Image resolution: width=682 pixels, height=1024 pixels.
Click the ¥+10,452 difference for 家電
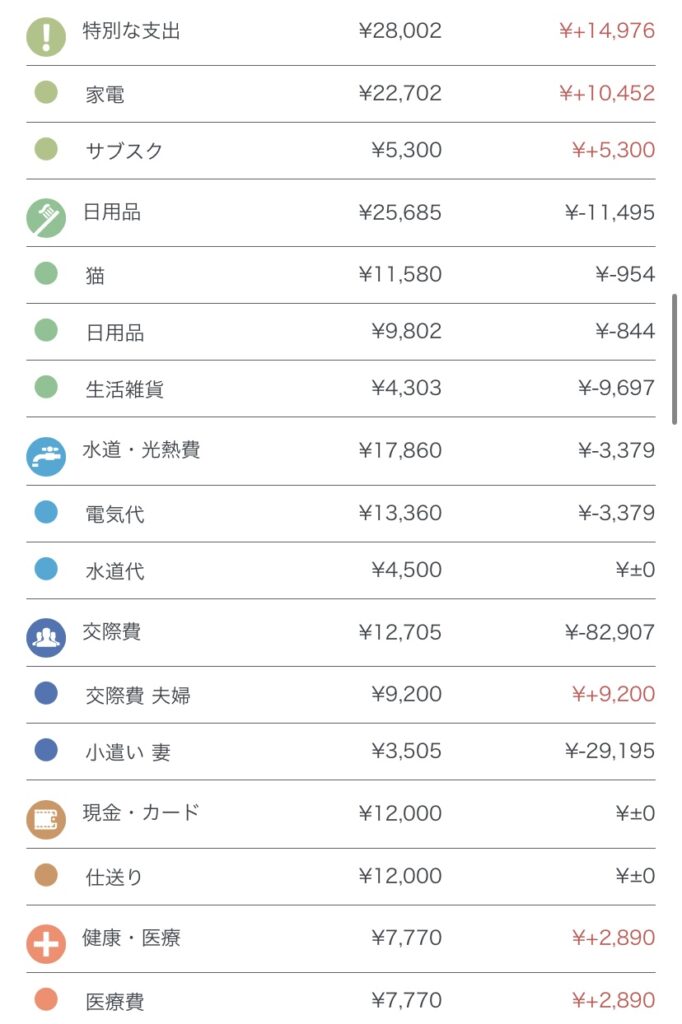pos(607,93)
